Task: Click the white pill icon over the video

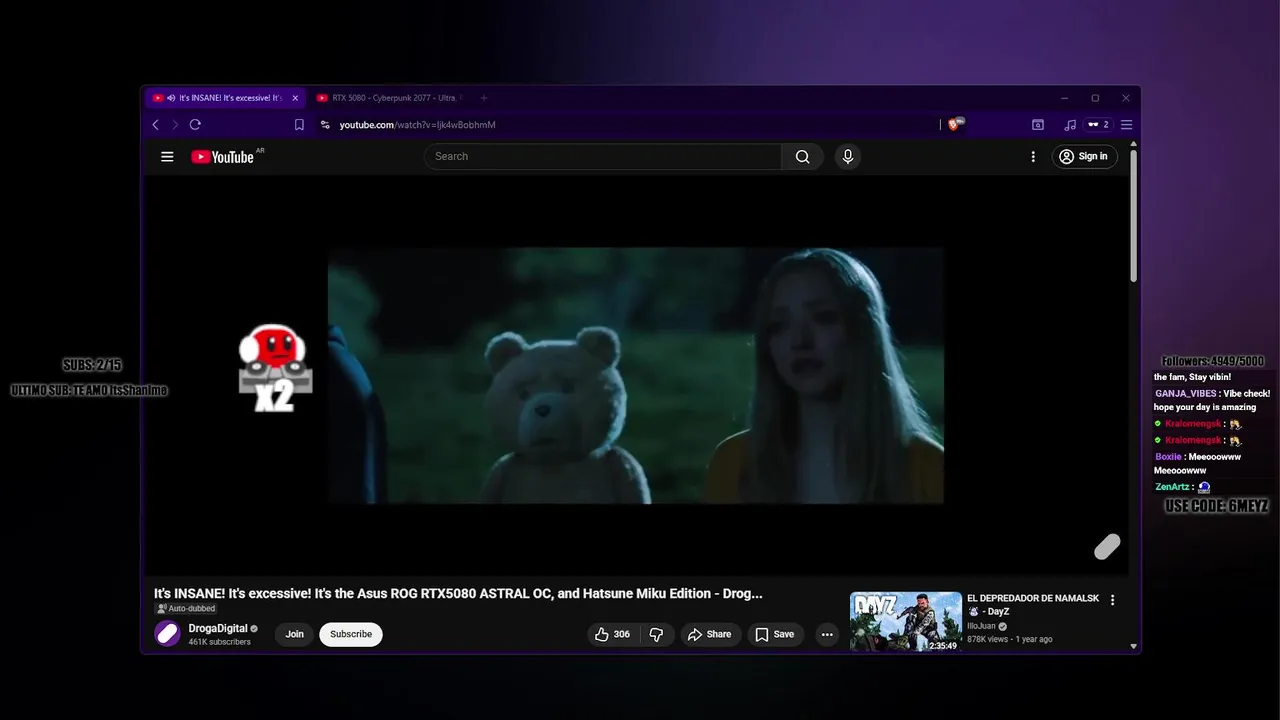Action: pos(1107,547)
